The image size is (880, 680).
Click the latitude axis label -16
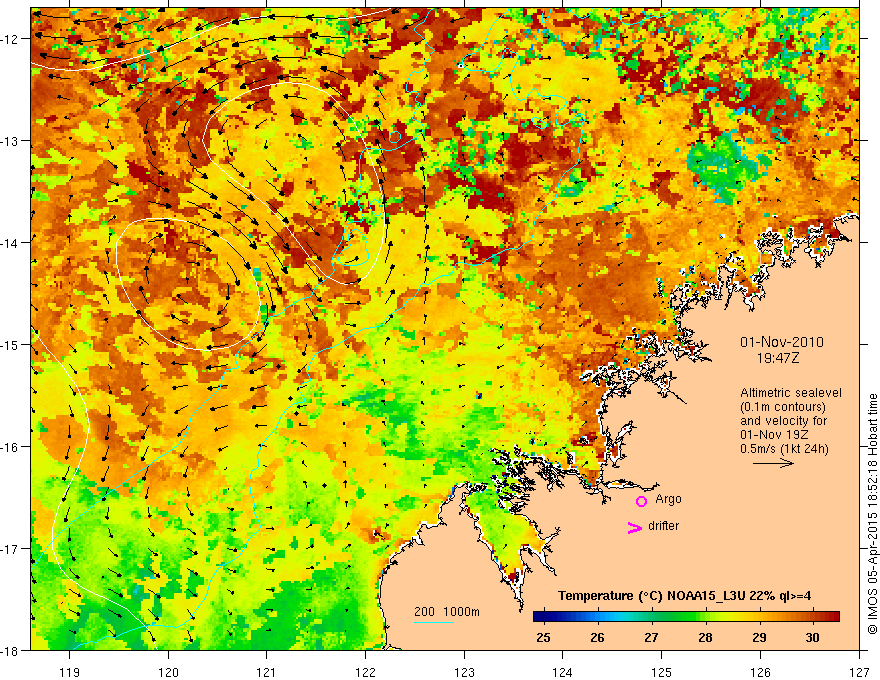tap(11, 447)
